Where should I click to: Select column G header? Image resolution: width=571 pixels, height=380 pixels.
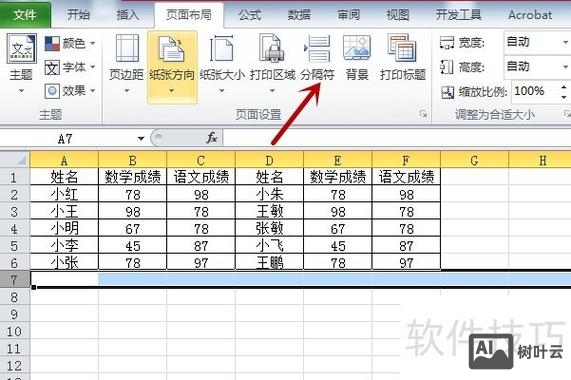click(474, 160)
